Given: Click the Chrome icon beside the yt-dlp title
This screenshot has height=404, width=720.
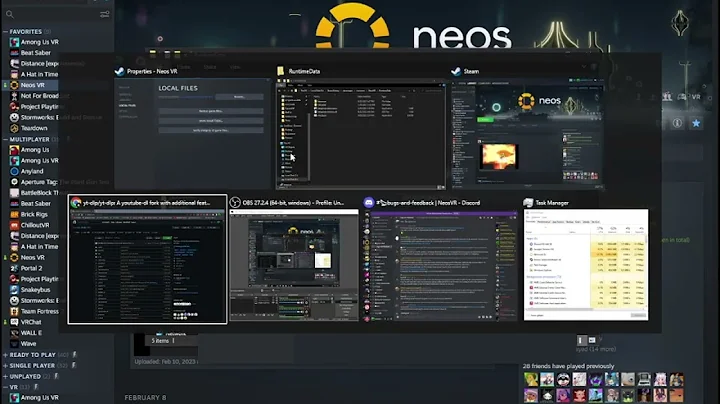Looking at the screenshot, I should click(x=76, y=202).
